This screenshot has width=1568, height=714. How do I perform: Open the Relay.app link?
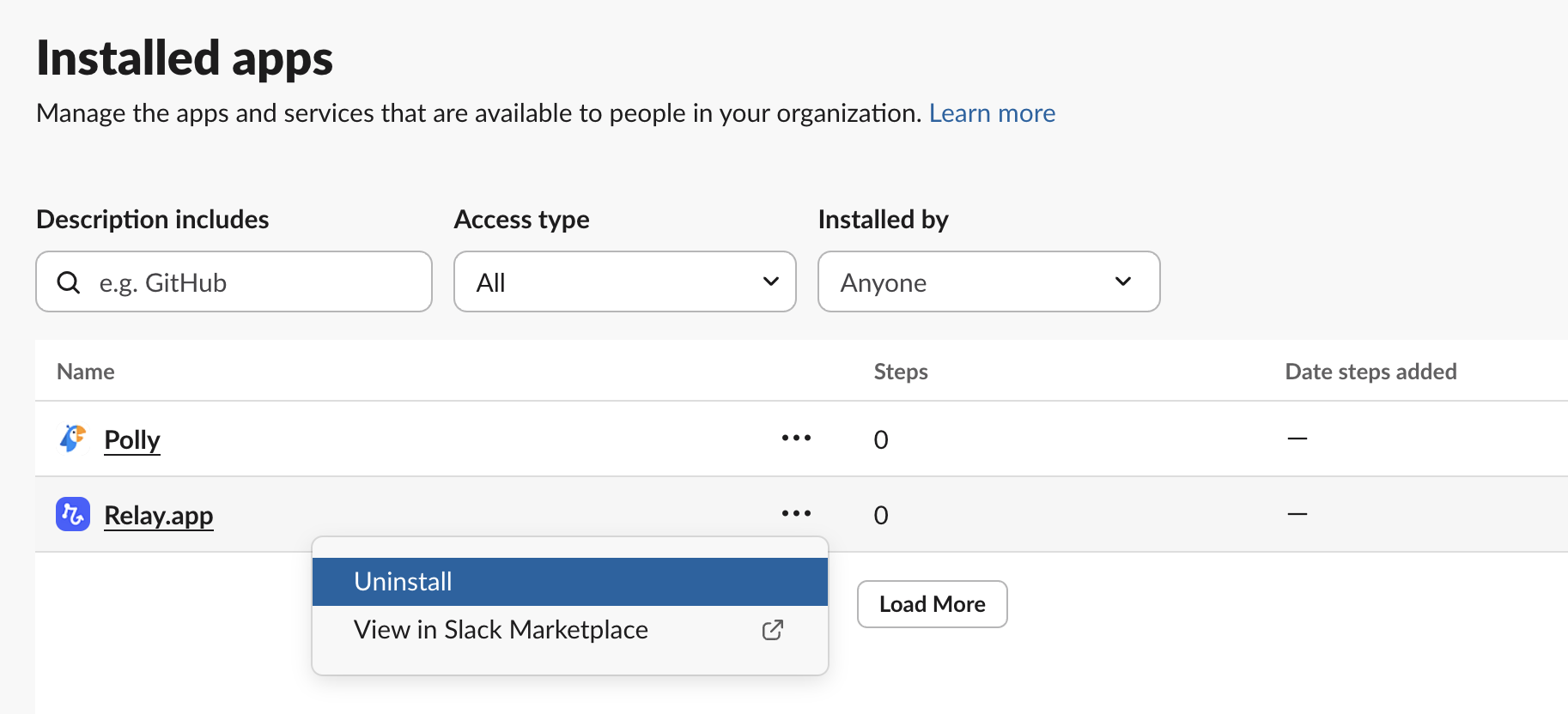(x=159, y=515)
